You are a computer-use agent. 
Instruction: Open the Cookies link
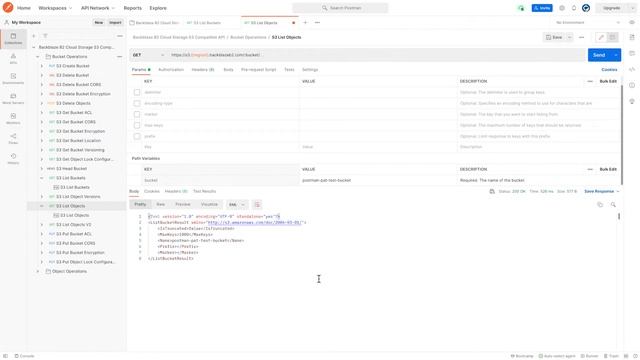click(x=609, y=70)
